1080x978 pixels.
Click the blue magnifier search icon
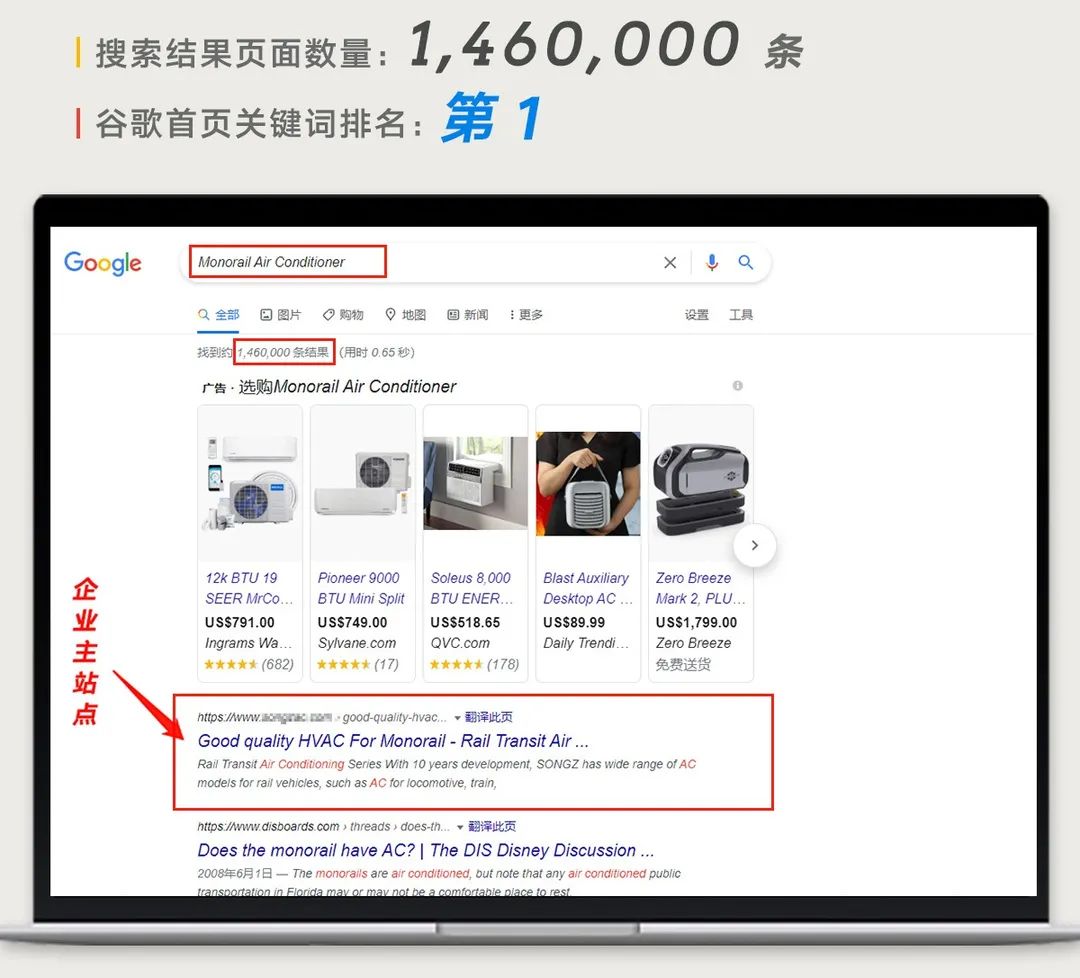(x=746, y=263)
